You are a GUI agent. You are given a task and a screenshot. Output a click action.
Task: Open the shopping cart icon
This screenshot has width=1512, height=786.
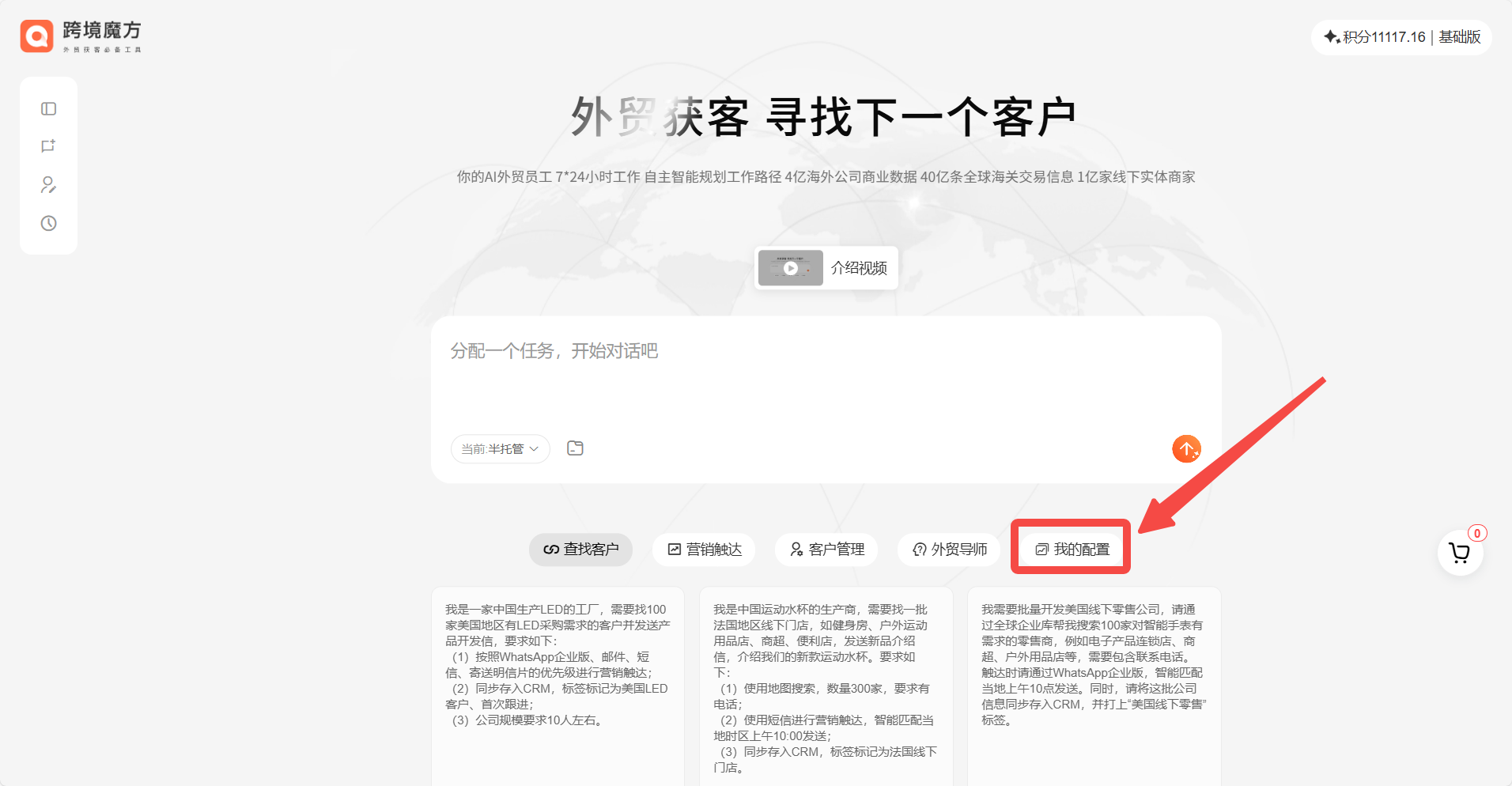click(1459, 553)
